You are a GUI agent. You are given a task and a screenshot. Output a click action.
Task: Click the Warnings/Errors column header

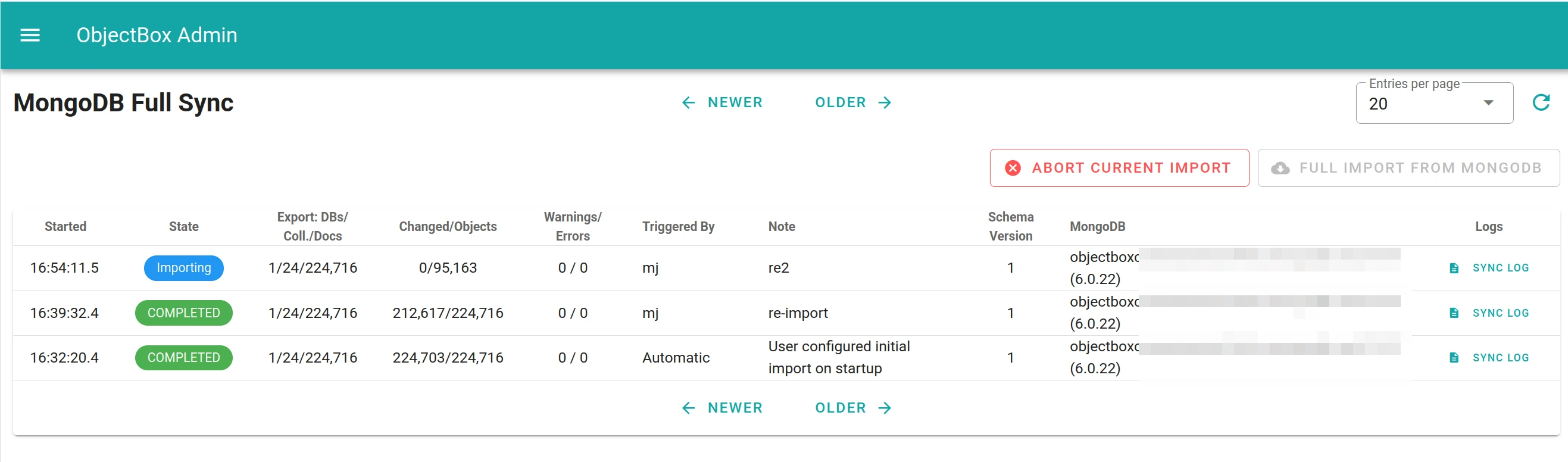coord(573,226)
